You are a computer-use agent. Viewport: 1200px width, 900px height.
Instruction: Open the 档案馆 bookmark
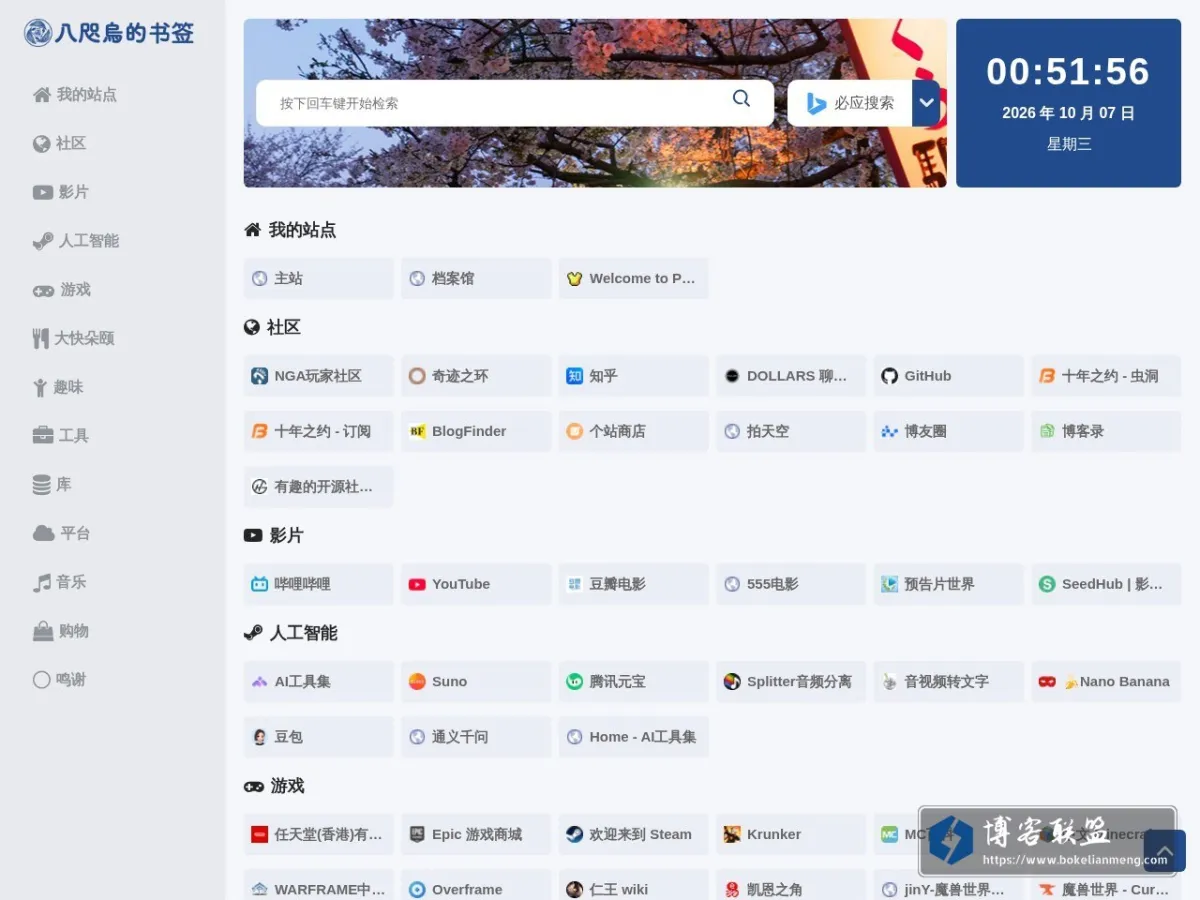(x=476, y=278)
